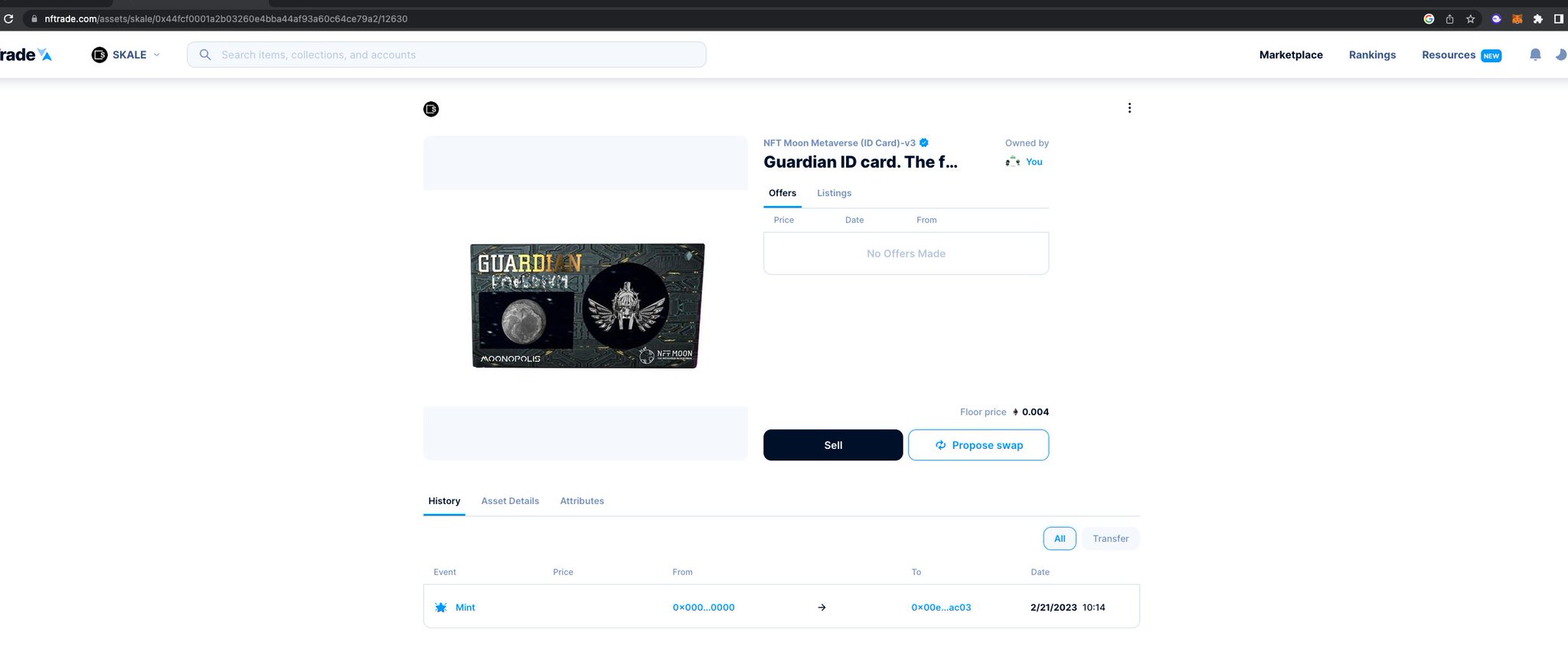
Task: Click the SKALE network logo icon in the header
Action: tap(100, 54)
